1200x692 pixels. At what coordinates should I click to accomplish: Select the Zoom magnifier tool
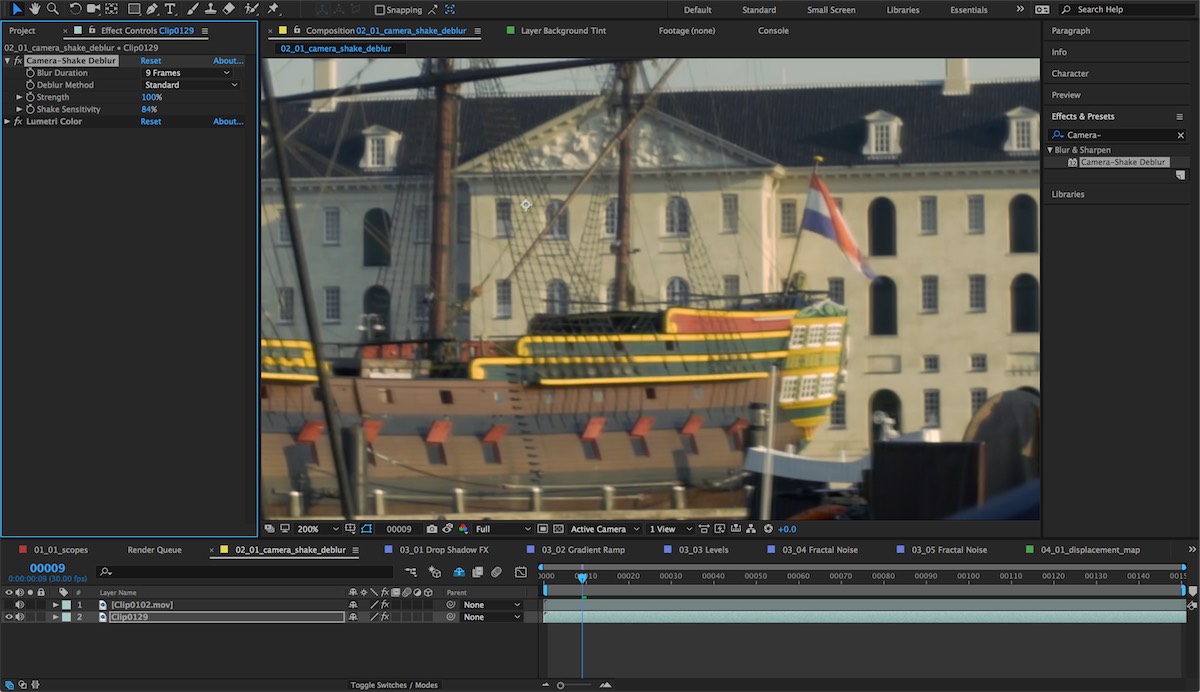tap(53, 9)
